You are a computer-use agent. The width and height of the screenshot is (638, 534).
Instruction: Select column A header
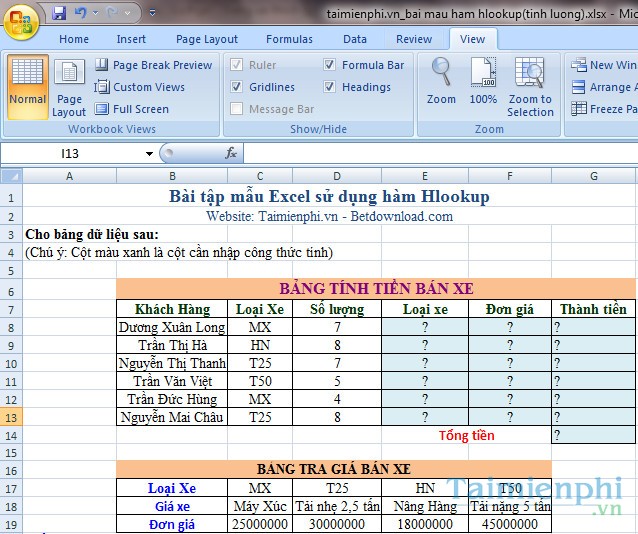[70, 176]
